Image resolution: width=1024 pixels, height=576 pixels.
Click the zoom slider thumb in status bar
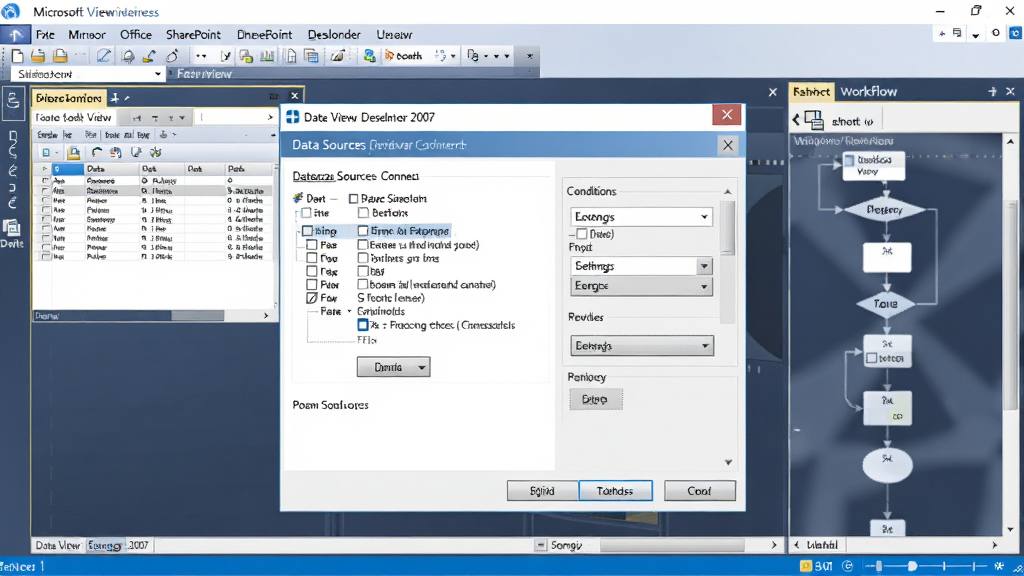912,566
